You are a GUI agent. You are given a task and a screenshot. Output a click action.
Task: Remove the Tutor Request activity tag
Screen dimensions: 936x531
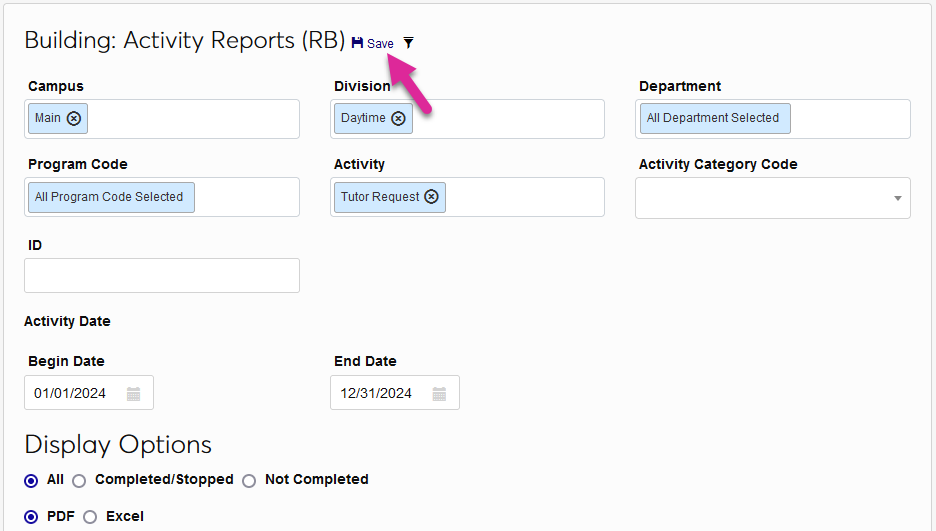tap(431, 197)
